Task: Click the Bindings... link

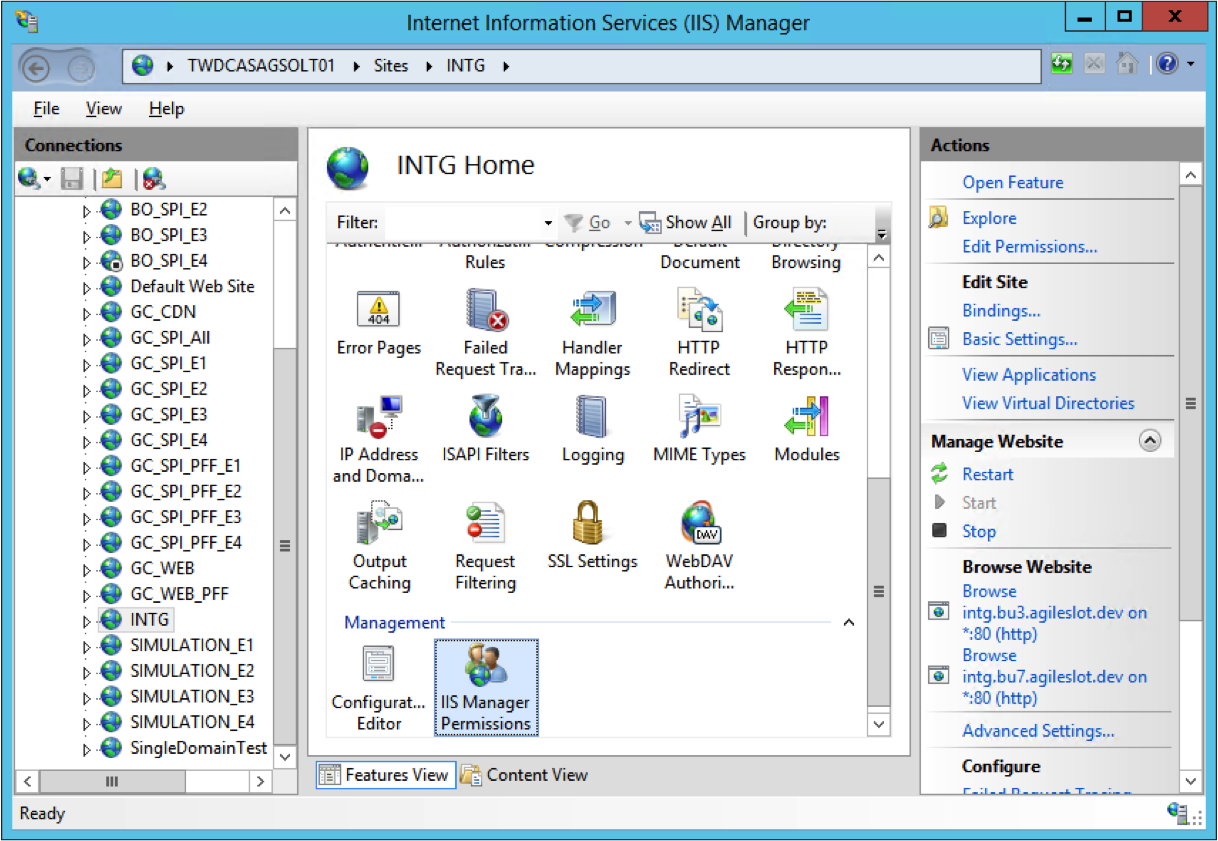Action: (1001, 311)
